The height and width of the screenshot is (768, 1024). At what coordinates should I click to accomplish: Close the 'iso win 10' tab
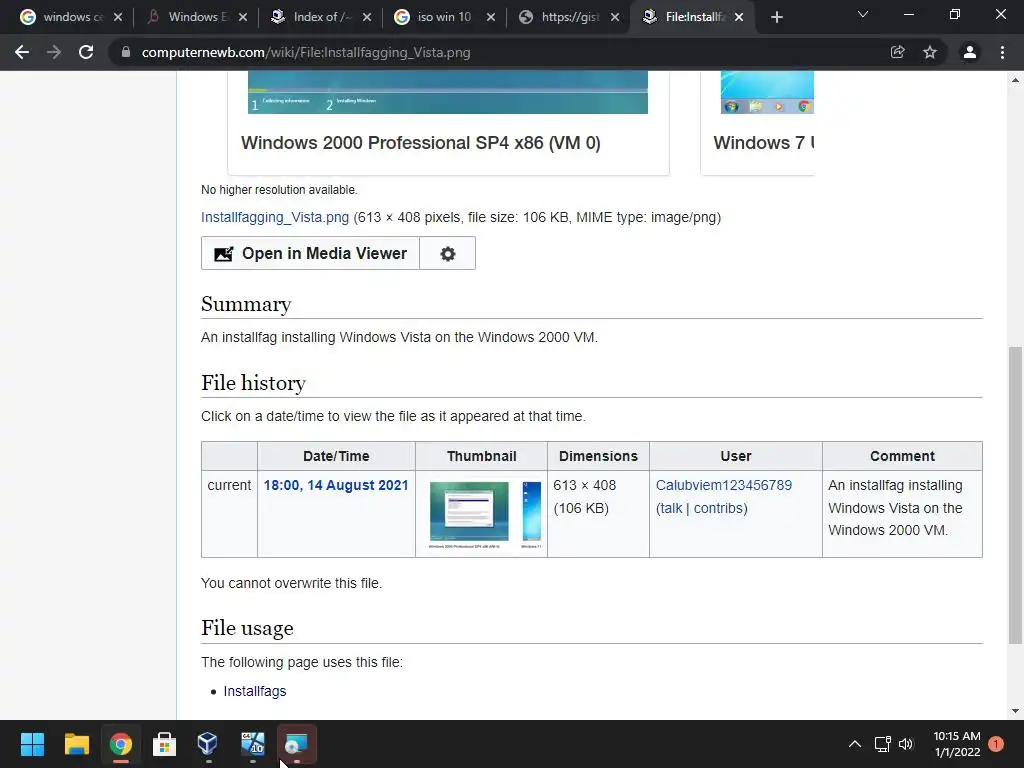point(491,17)
